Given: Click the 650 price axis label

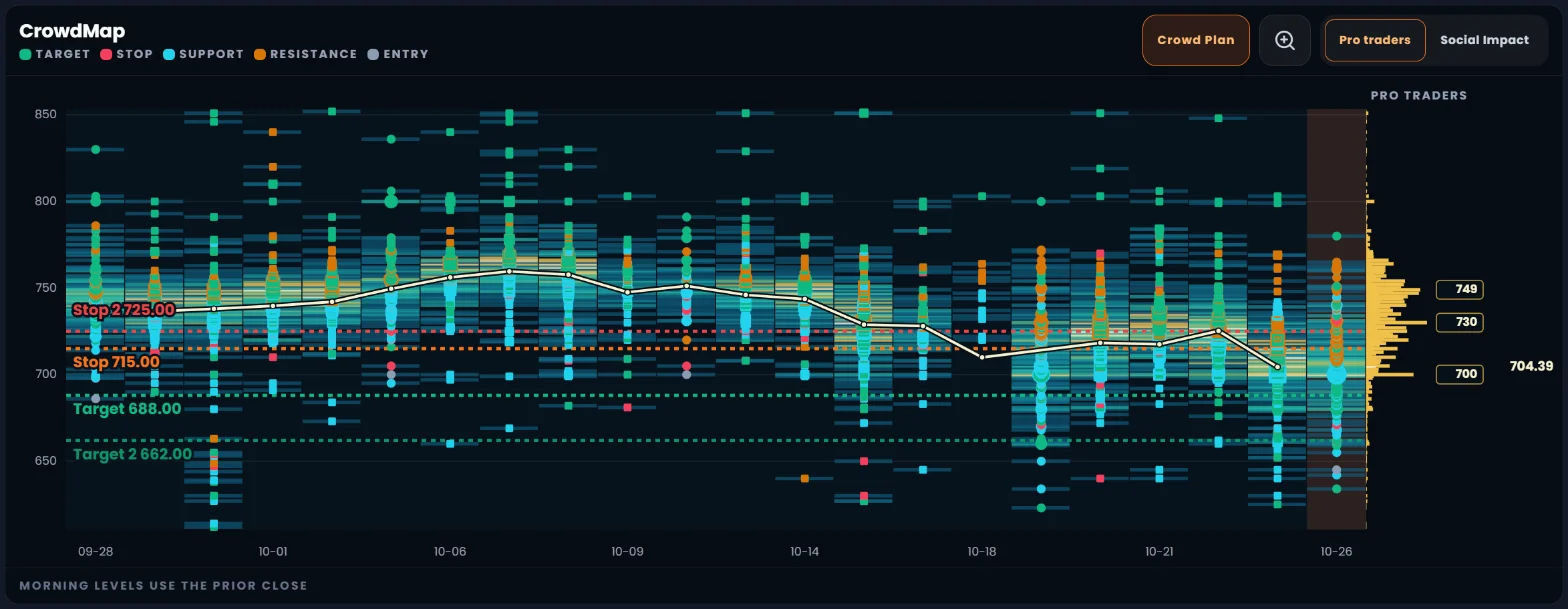Looking at the screenshot, I should pyautogui.click(x=45, y=461).
